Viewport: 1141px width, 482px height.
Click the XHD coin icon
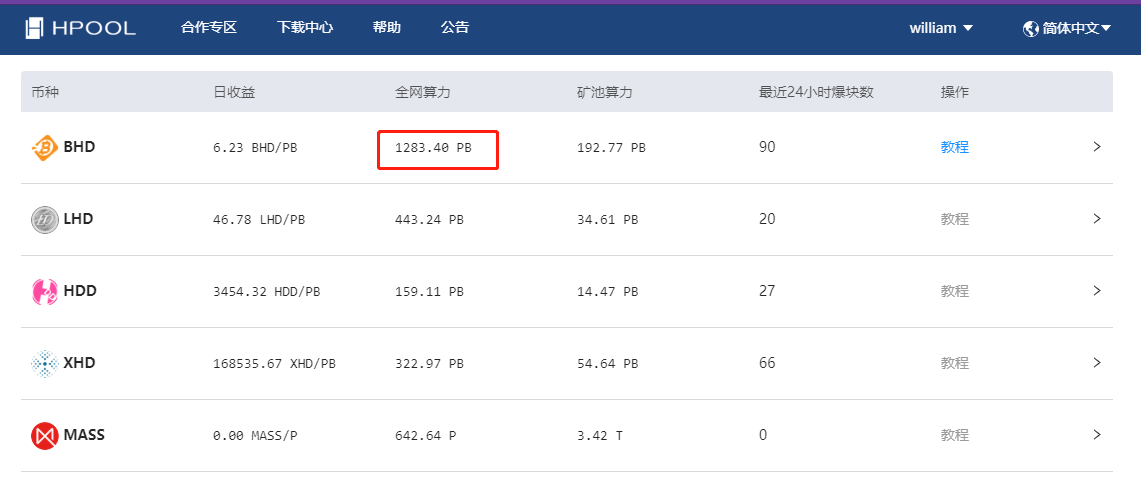[45, 363]
